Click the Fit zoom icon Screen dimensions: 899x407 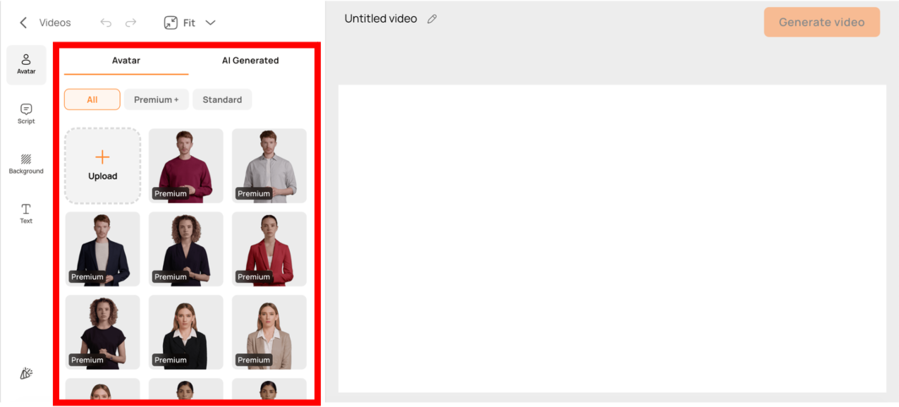(170, 23)
